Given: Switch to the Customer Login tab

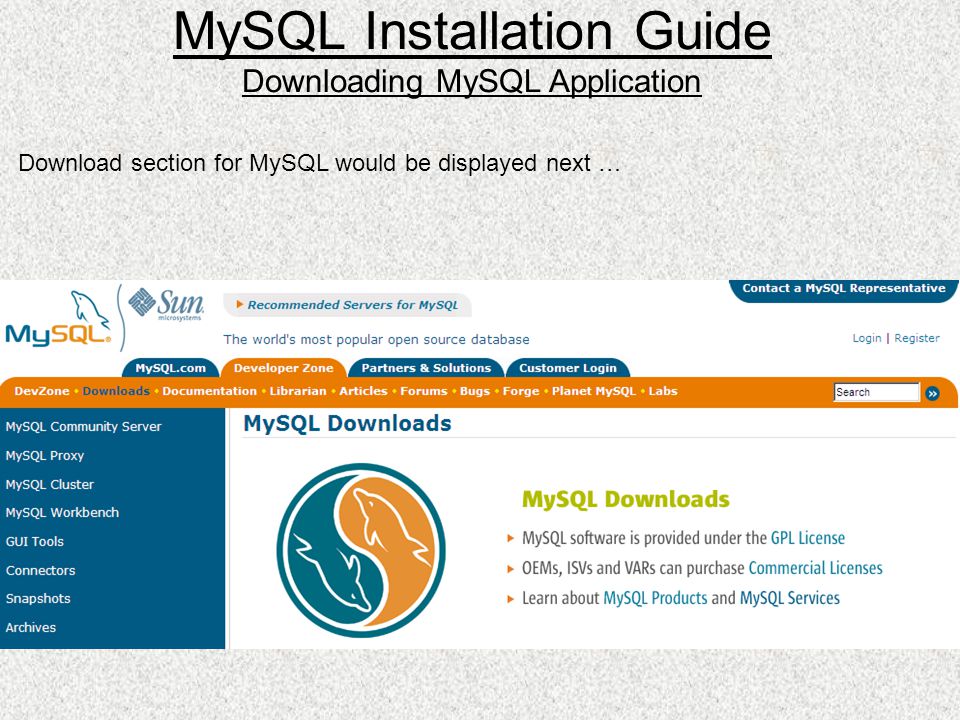Looking at the screenshot, I should pyautogui.click(x=568, y=368).
